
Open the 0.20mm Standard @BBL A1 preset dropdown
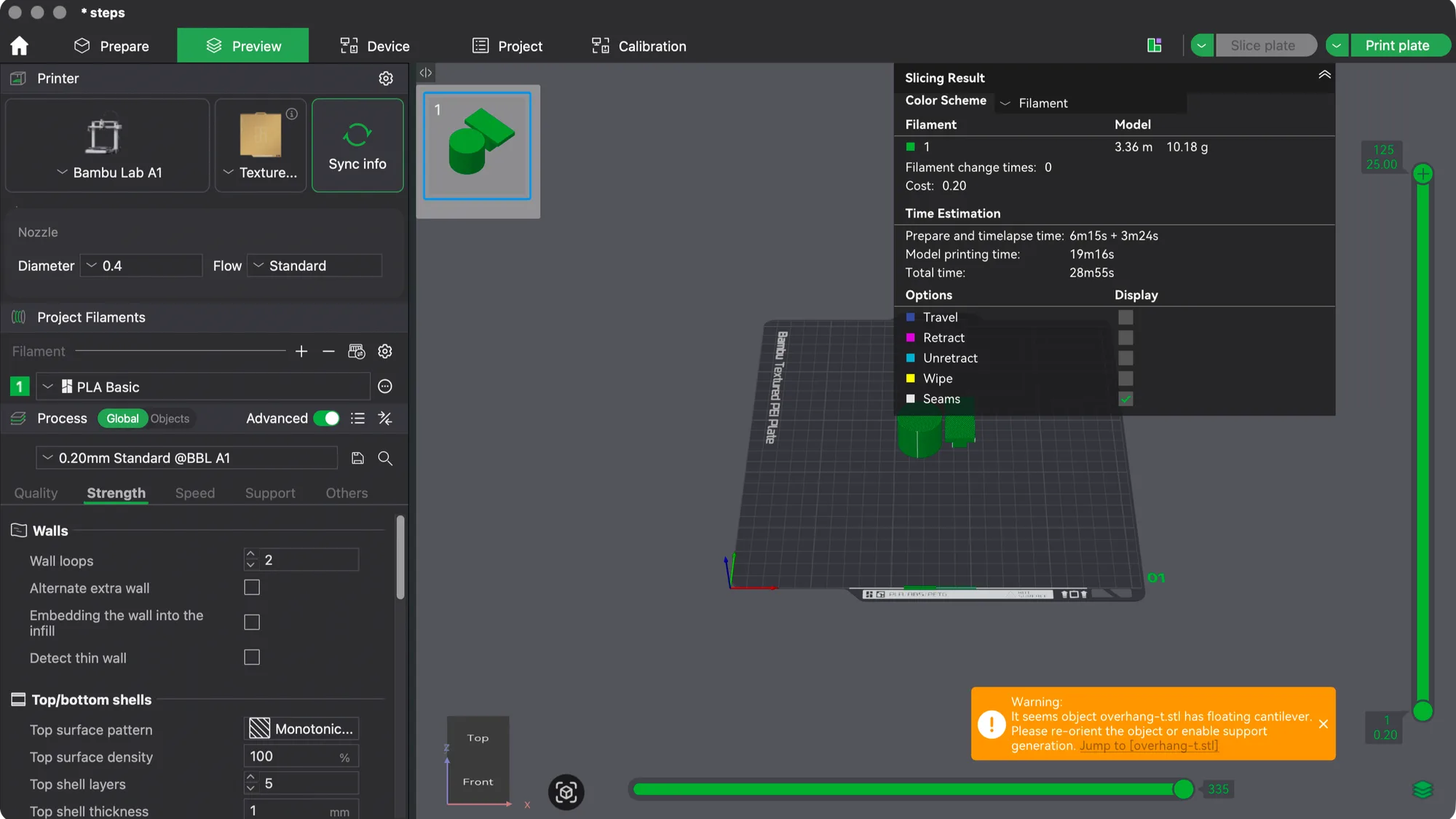pos(186,458)
